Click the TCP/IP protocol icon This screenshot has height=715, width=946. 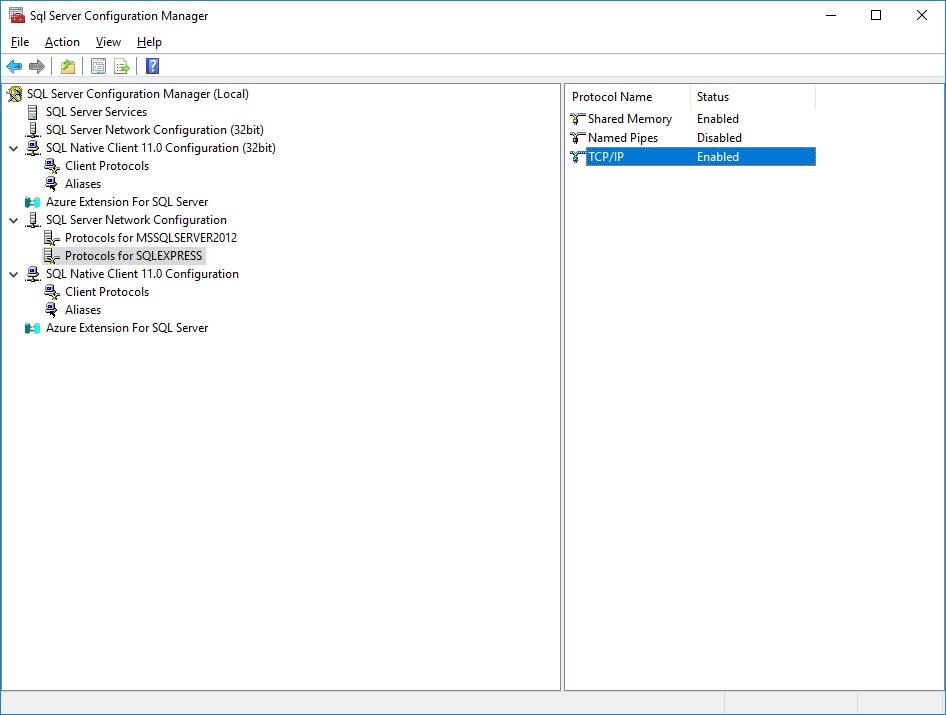pyautogui.click(x=578, y=157)
